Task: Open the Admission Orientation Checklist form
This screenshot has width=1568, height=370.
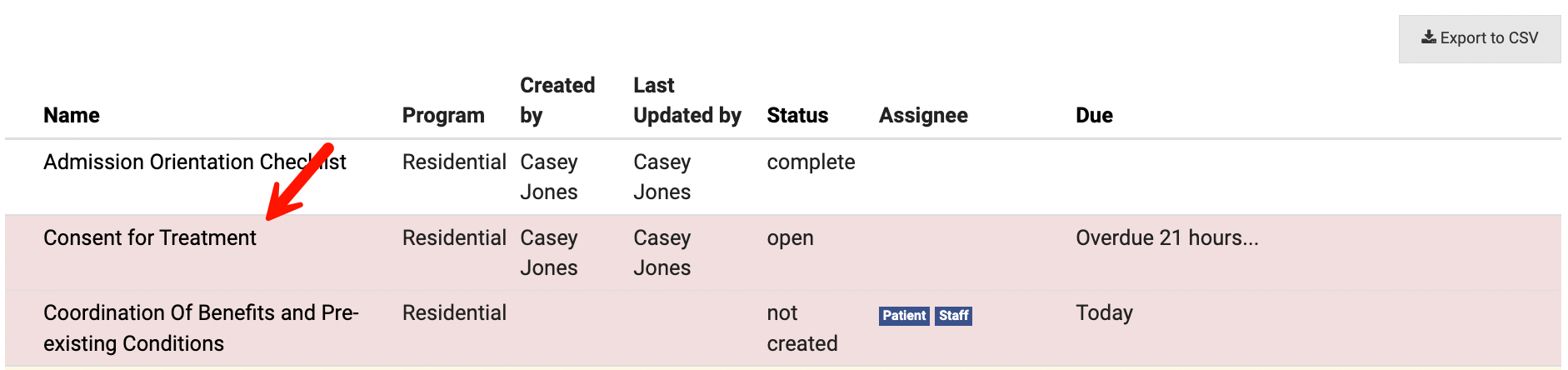Action: (x=194, y=162)
